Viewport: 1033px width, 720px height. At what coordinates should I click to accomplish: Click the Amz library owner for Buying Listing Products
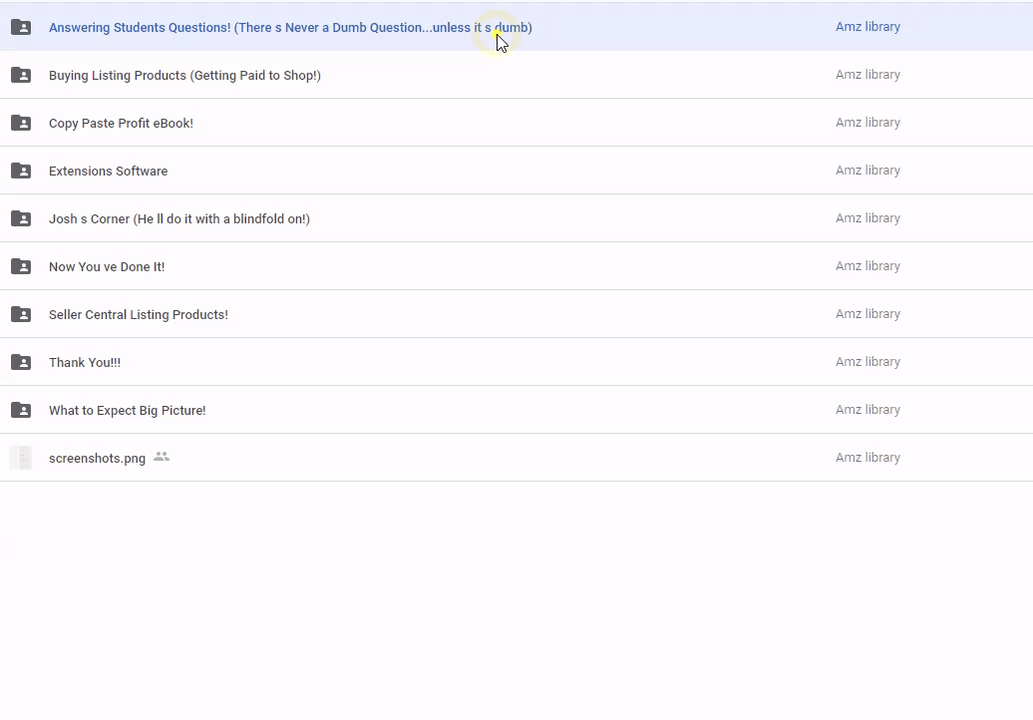click(867, 75)
